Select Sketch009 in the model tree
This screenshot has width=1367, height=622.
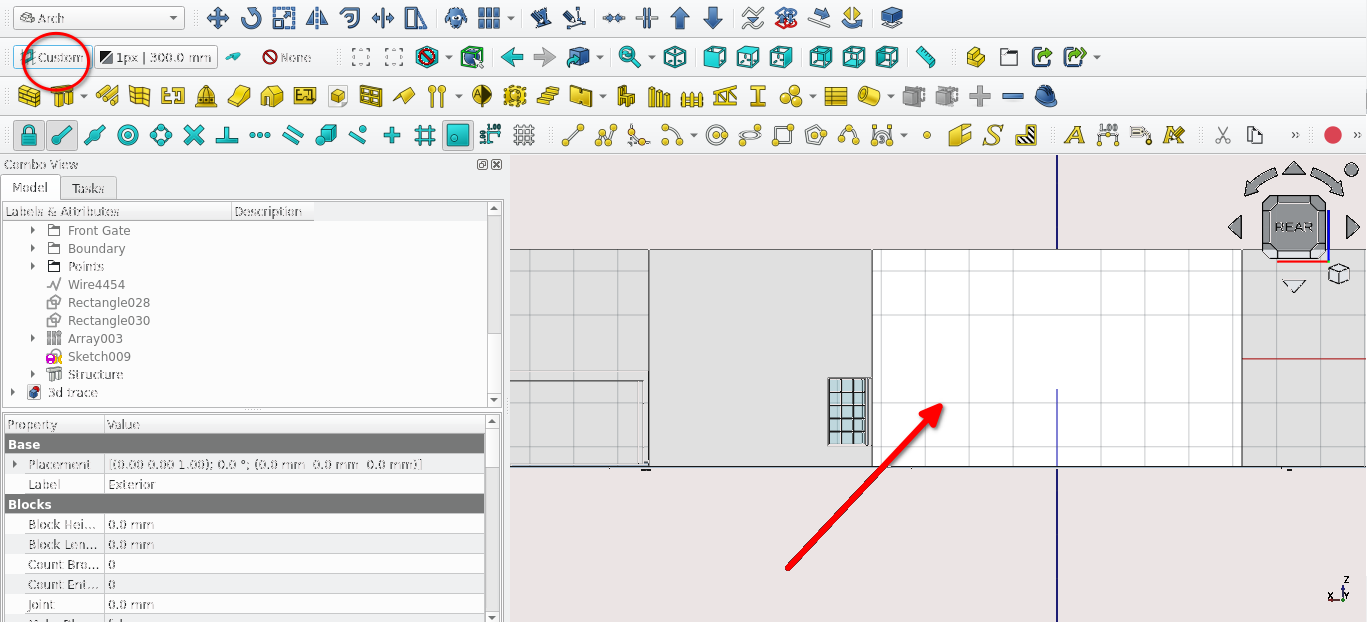pos(98,357)
